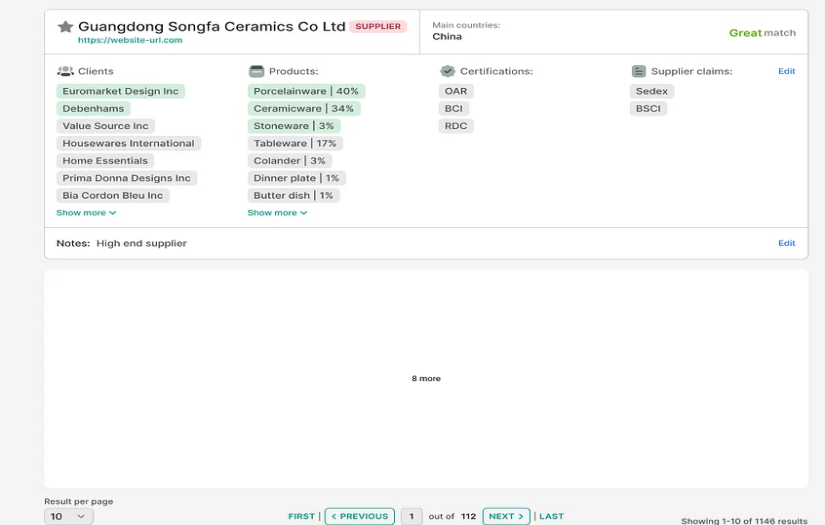The width and height of the screenshot is (825, 525).
Task: Click the SUPPLIER tag badge
Action: (378, 26)
